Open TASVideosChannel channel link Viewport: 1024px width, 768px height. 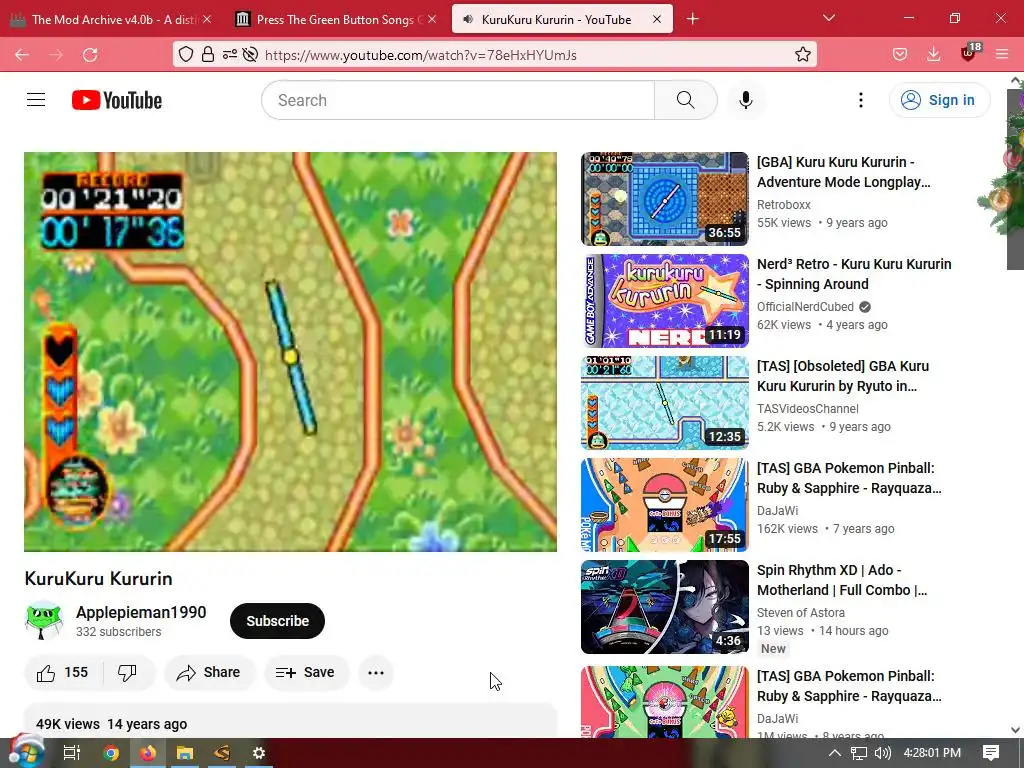click(x=808, y=409)
